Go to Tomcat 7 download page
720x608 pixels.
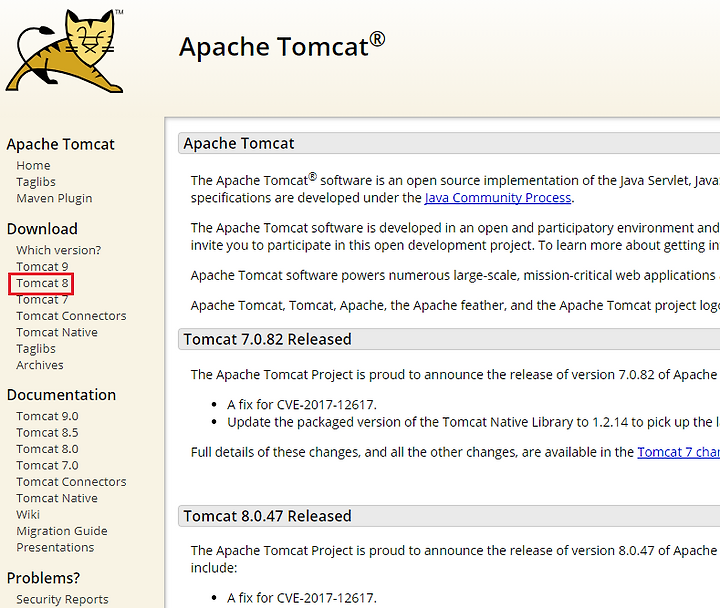point(42,299)
